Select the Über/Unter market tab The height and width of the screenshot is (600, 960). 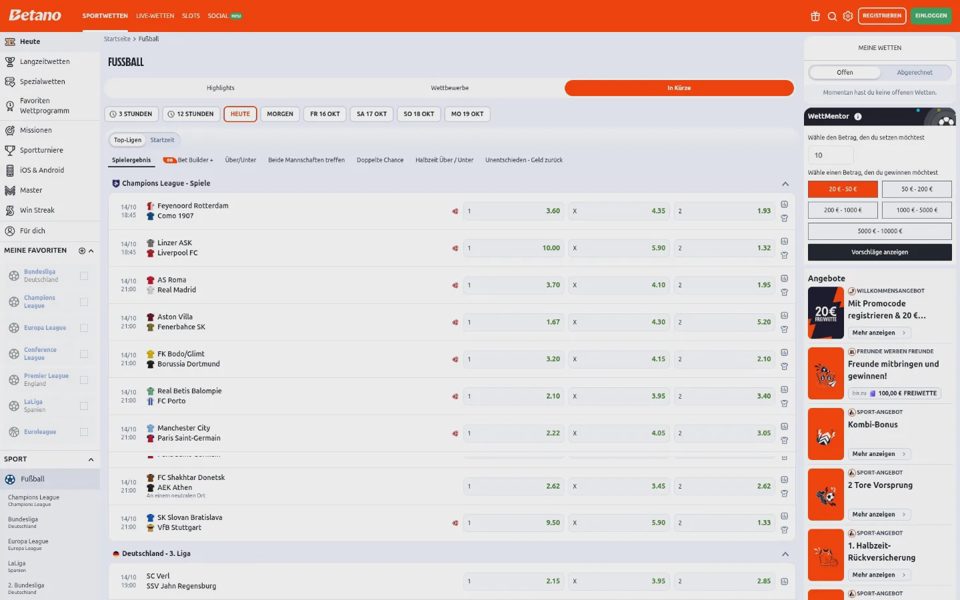(240, 160)
